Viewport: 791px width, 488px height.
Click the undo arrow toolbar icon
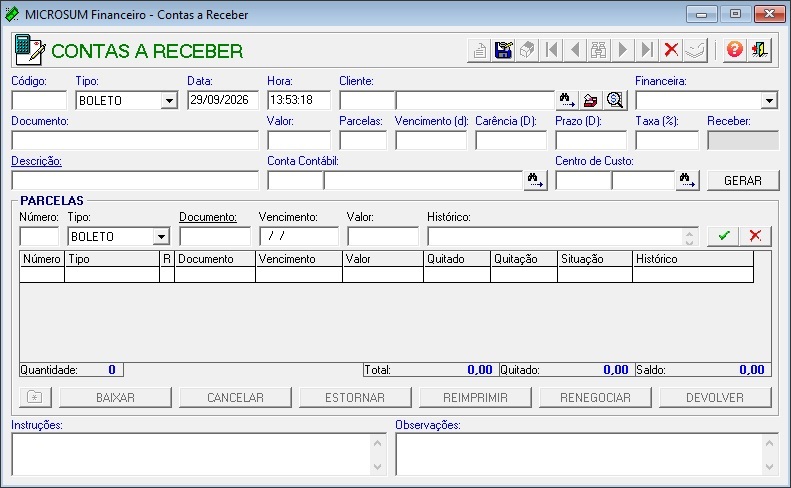pyautogui.click(x=695, y=50)
